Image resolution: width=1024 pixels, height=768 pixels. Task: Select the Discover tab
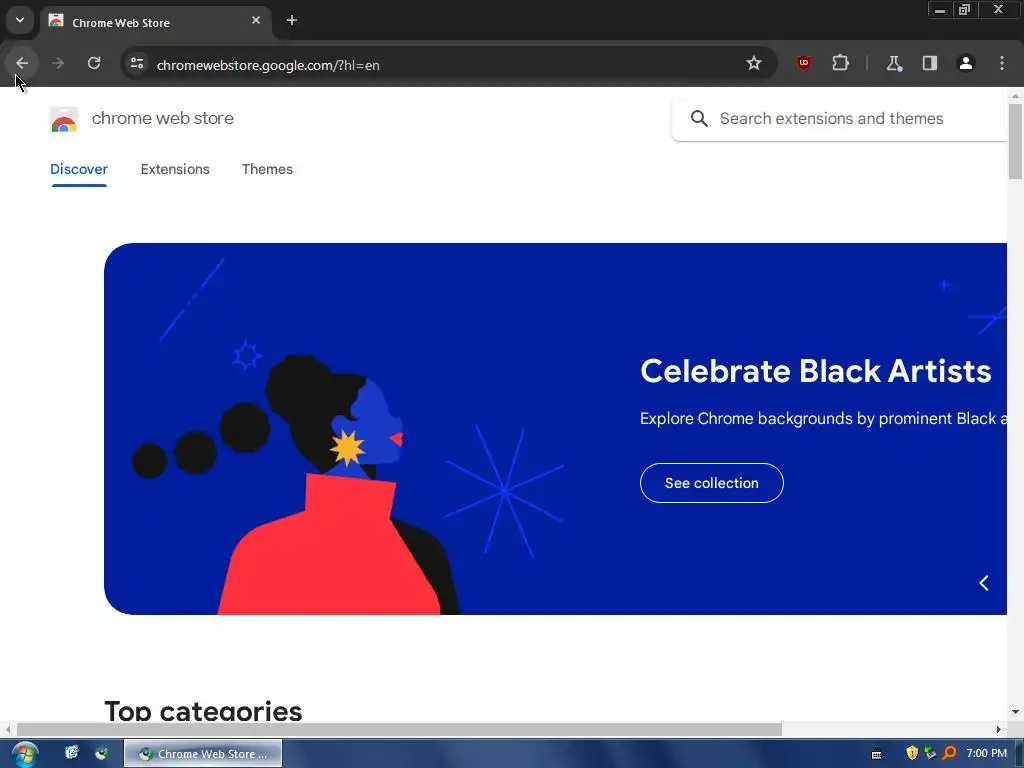coord(79,169)
